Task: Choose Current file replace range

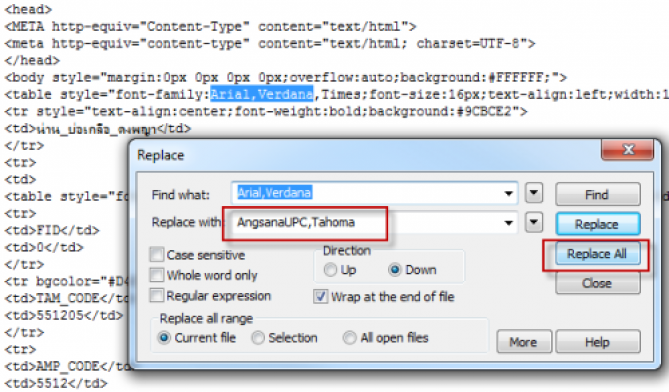Action: coord(164,338)
